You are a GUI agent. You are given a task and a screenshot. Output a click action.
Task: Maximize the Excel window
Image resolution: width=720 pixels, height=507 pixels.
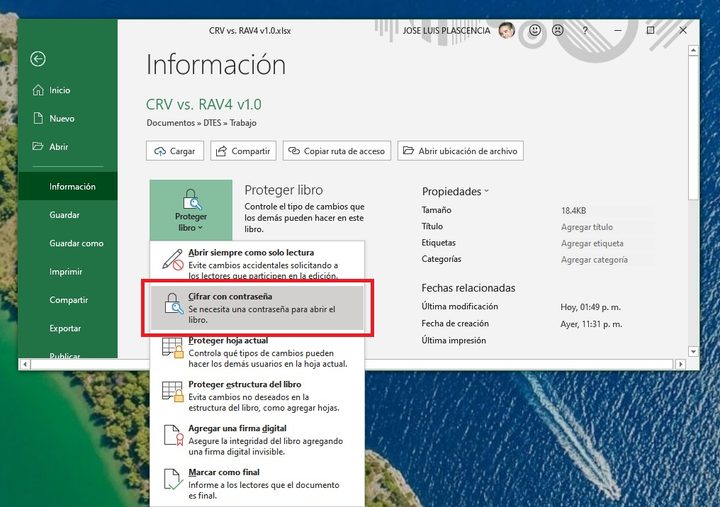(650, 30)
